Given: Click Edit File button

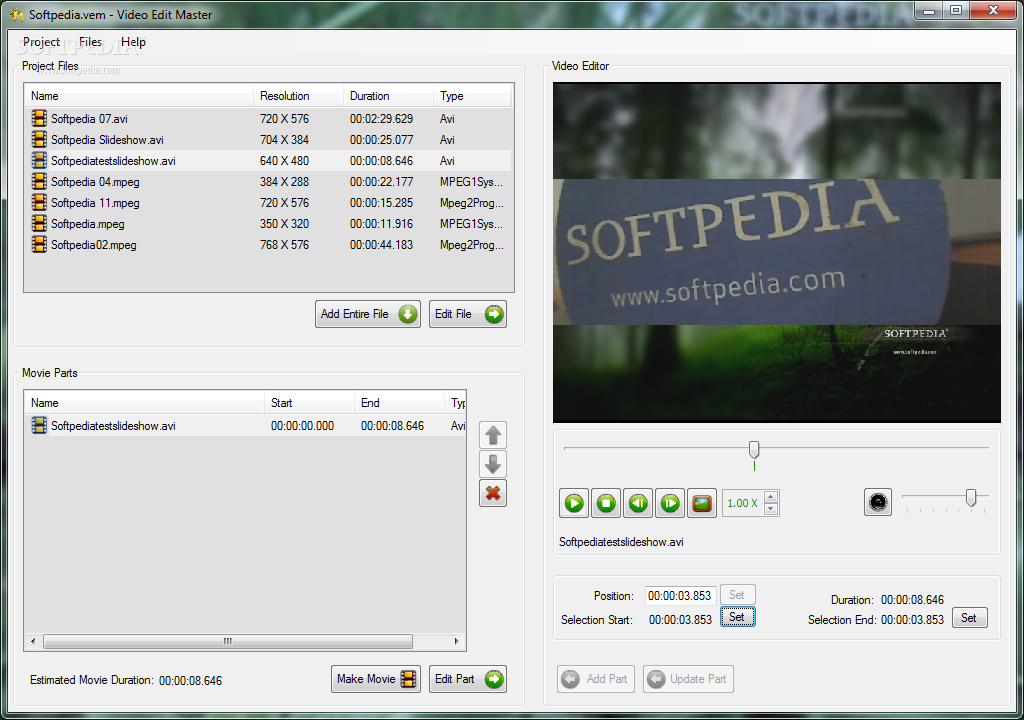Looking at the screenshot, I should click(468, 314).
